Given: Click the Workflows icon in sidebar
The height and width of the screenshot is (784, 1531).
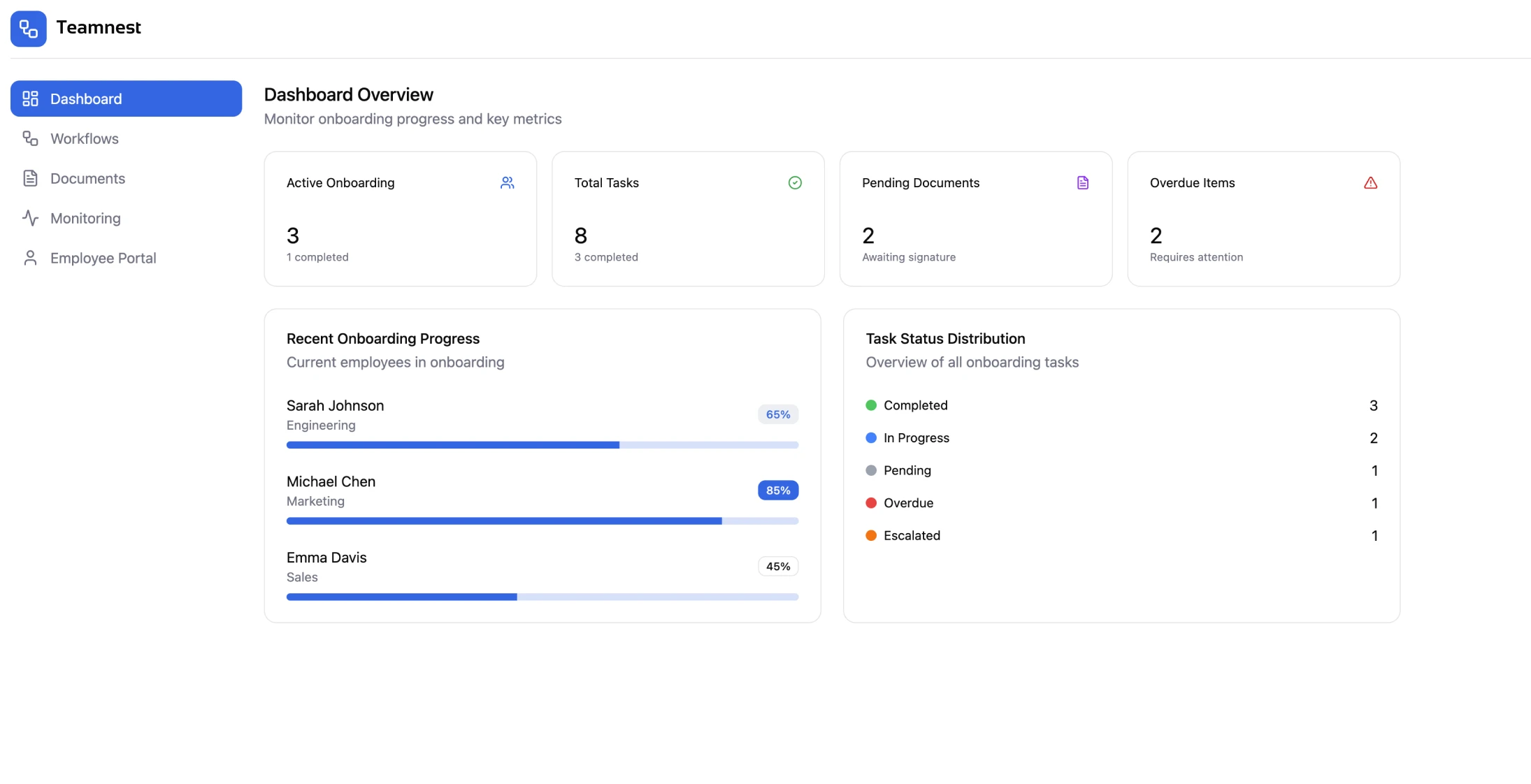Looking at the screenshot, I should 30,138.
